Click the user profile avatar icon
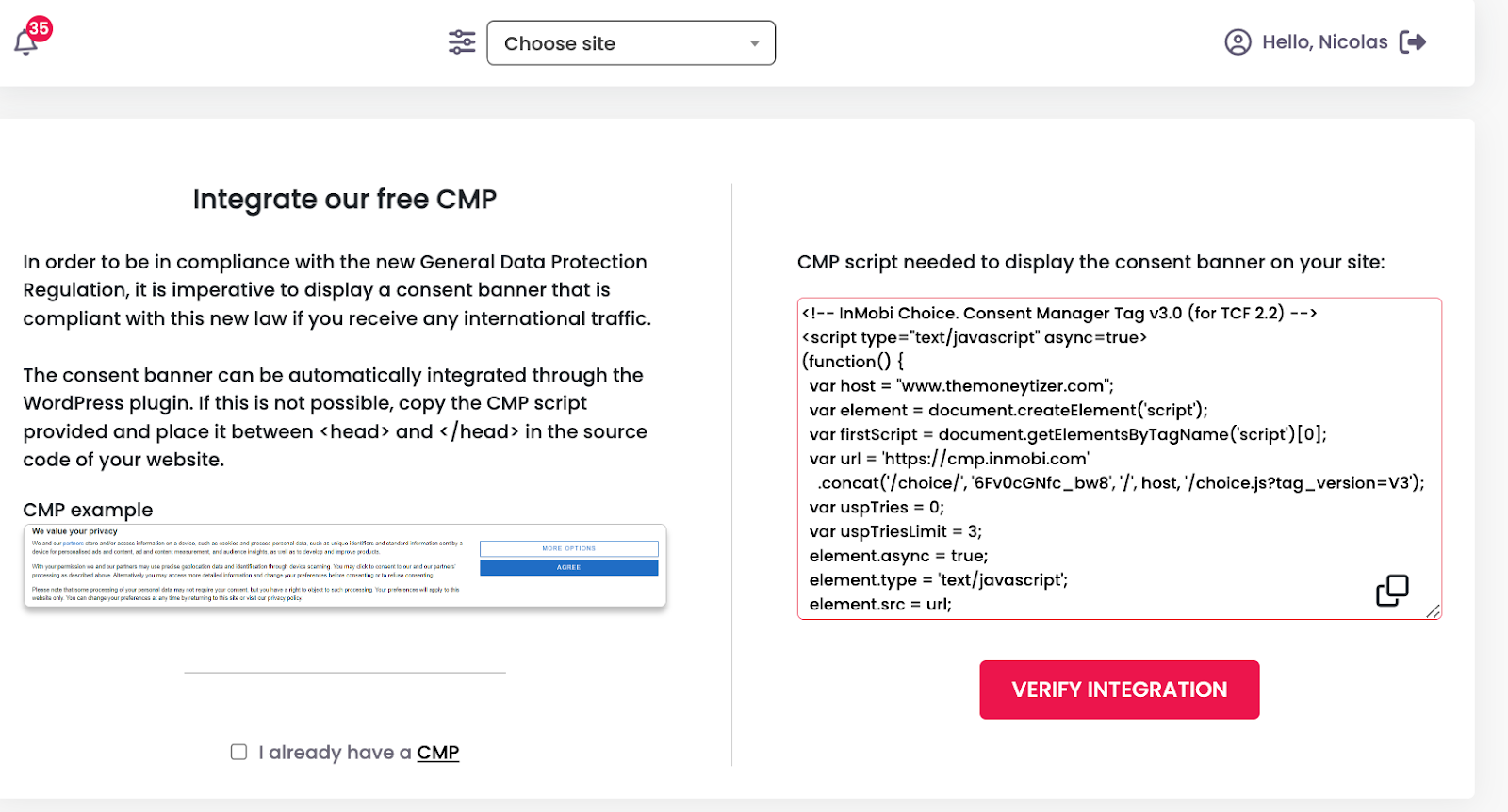Screen dimensions: 1508x812 click(x=1238, y=42)
